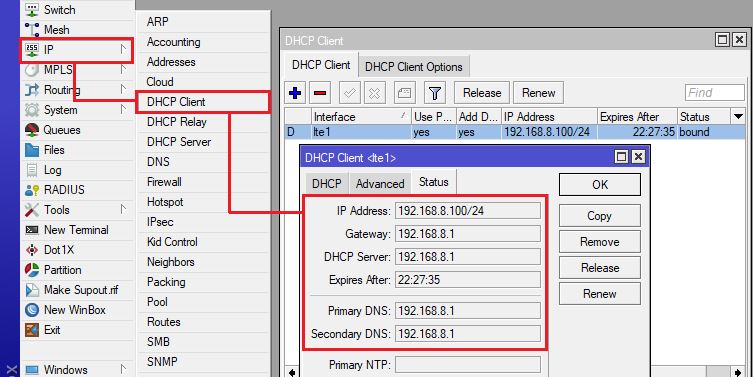Click the Switch menu icon
The image size is (753, 377).
coord(32,9)
